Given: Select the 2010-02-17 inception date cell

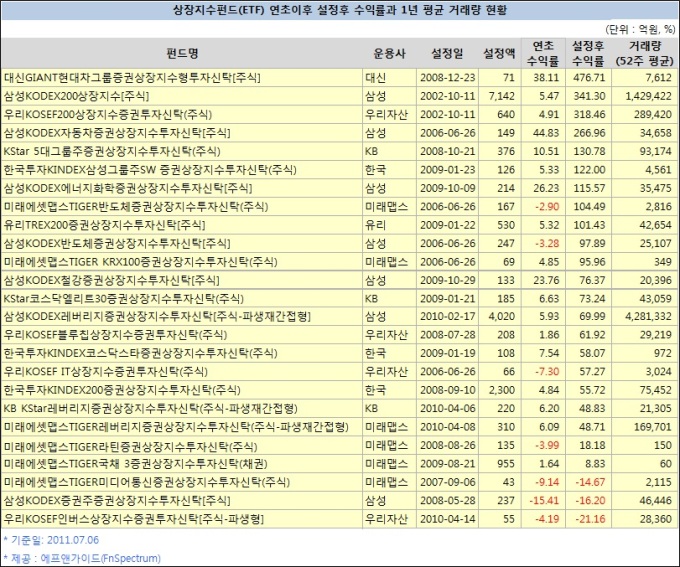Looking at the screenshot, I should 448,316.
